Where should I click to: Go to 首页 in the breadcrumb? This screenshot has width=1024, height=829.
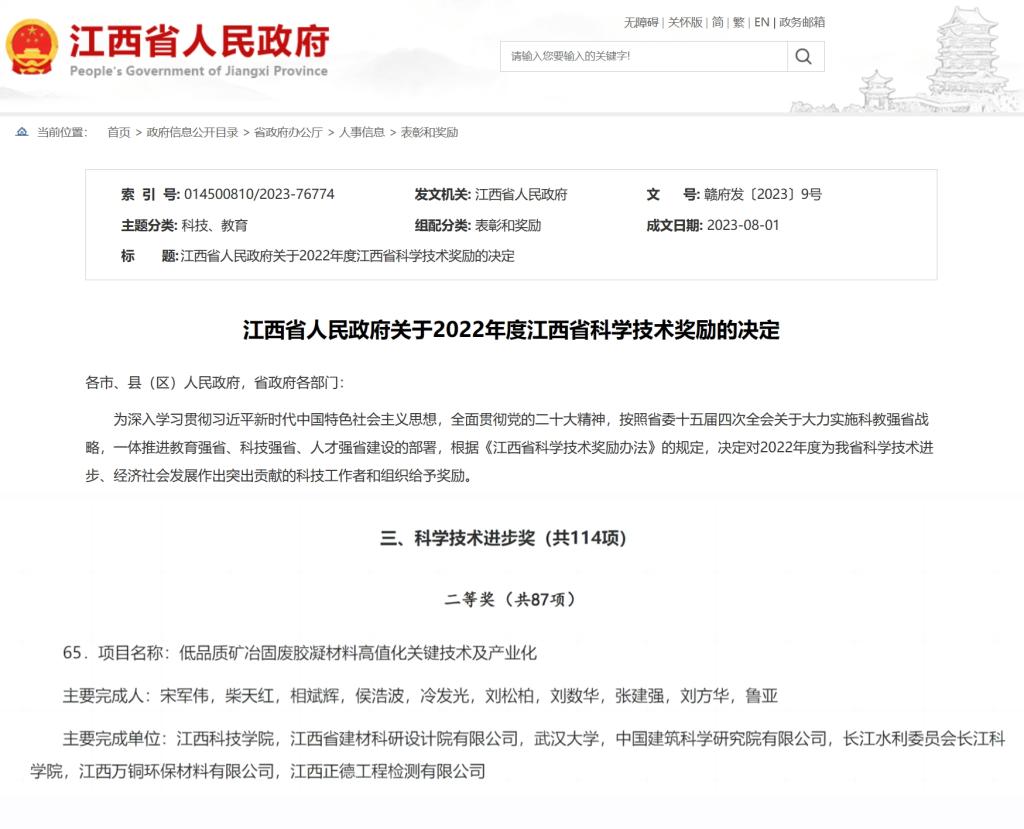click(x=119, y=132)
